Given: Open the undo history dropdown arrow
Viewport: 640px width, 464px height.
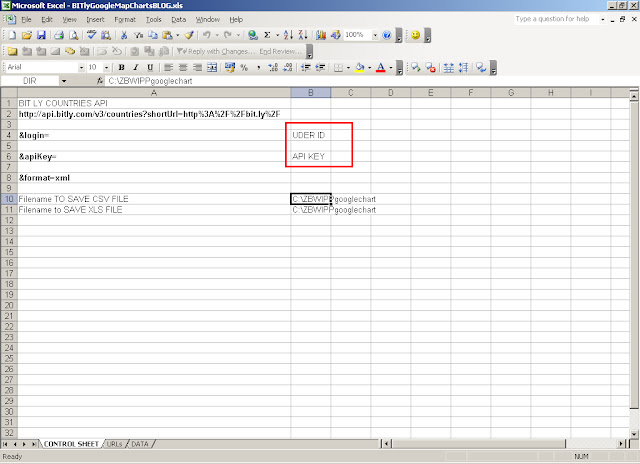Looking at the screenshot, I should [217, 35].
